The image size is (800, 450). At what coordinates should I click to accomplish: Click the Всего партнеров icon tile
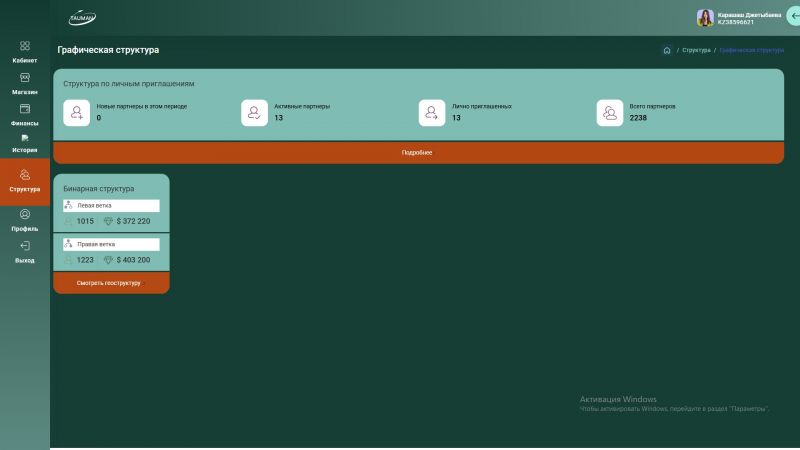click(x=610, y=113)
